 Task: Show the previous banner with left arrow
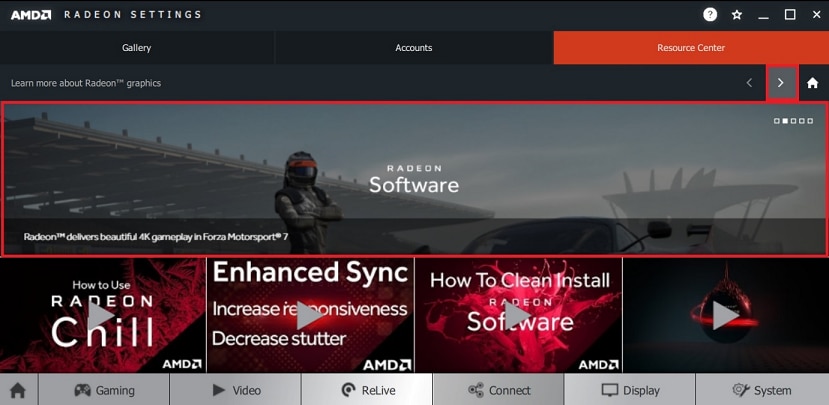pyautogui.click(x=749, y=83)
